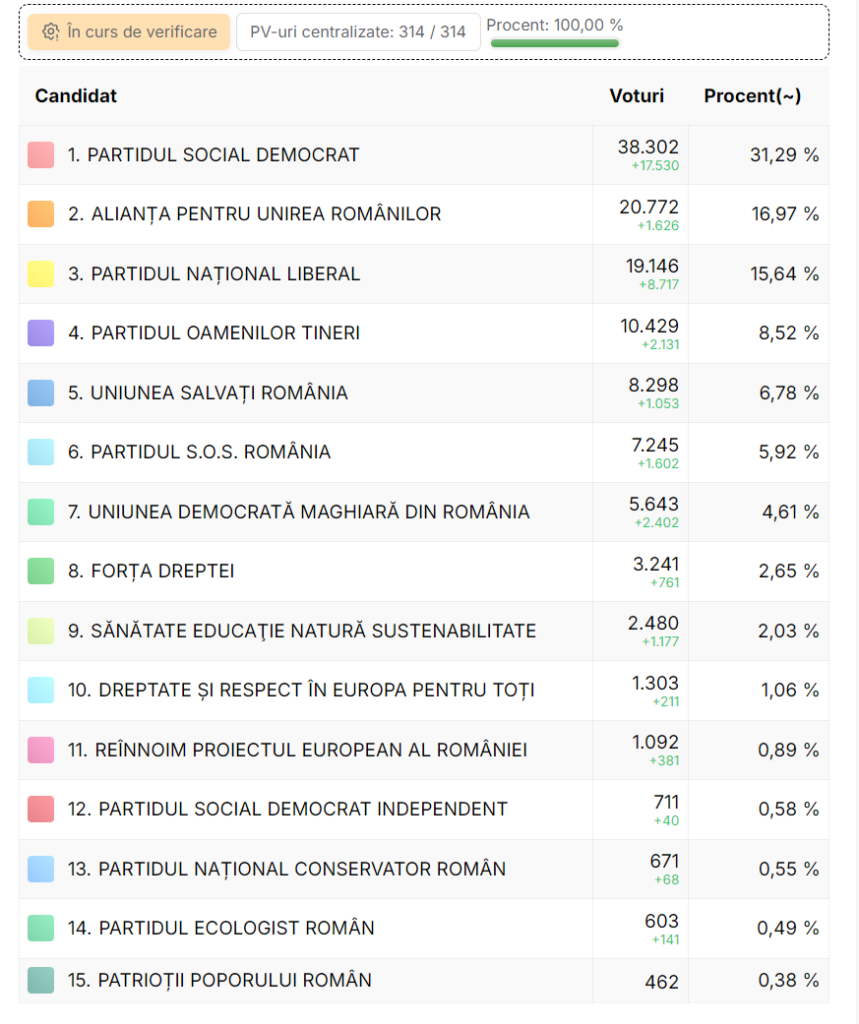Select the Partidul S.O.S. România row
Image resolution: width=859 pixels, height=1024 pixels.
[210, 452]
